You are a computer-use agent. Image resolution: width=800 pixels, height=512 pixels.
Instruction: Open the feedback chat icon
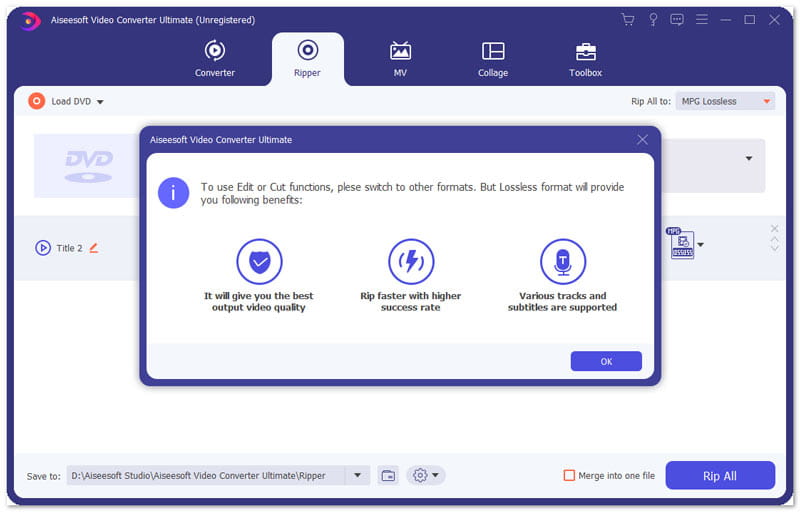(677, 20)
